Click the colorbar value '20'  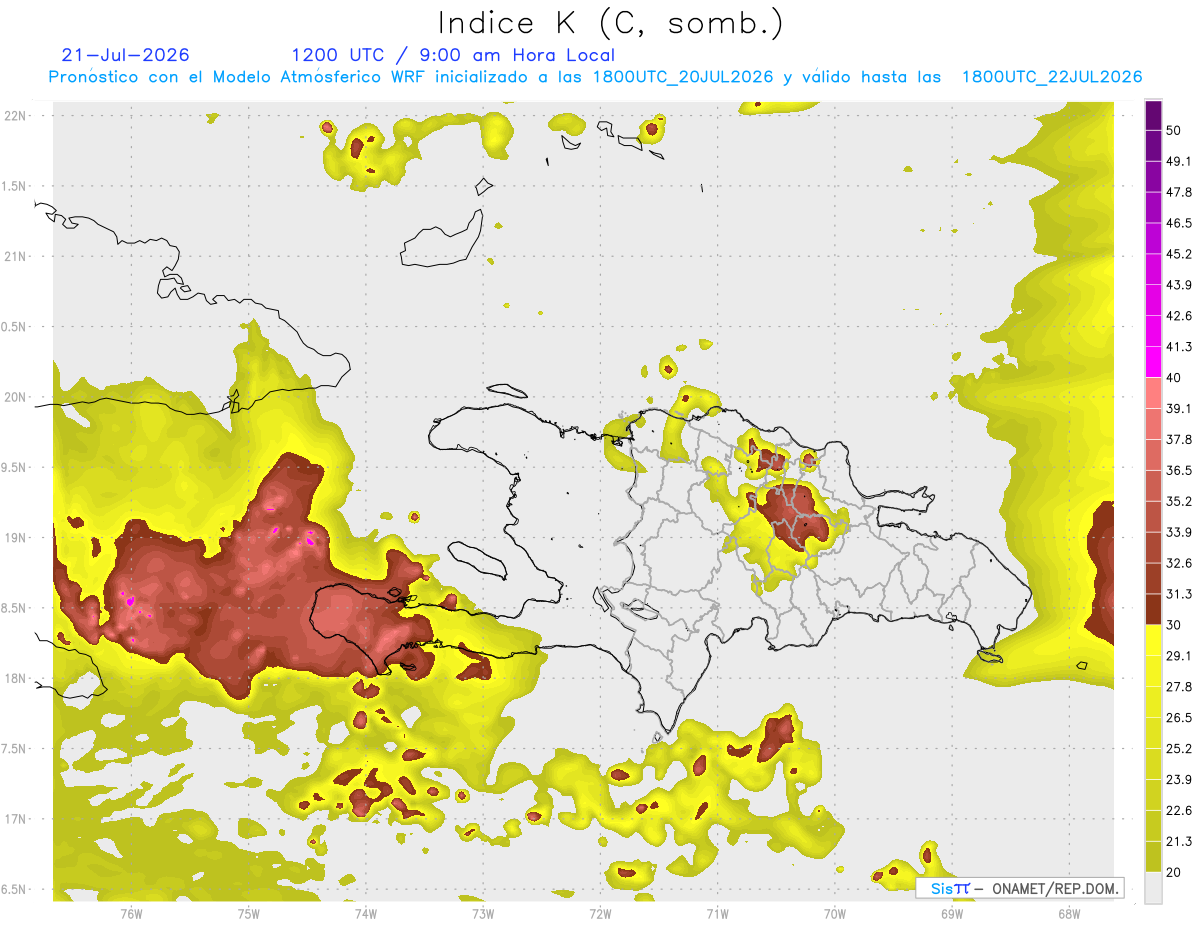[x=1175, y=872]
